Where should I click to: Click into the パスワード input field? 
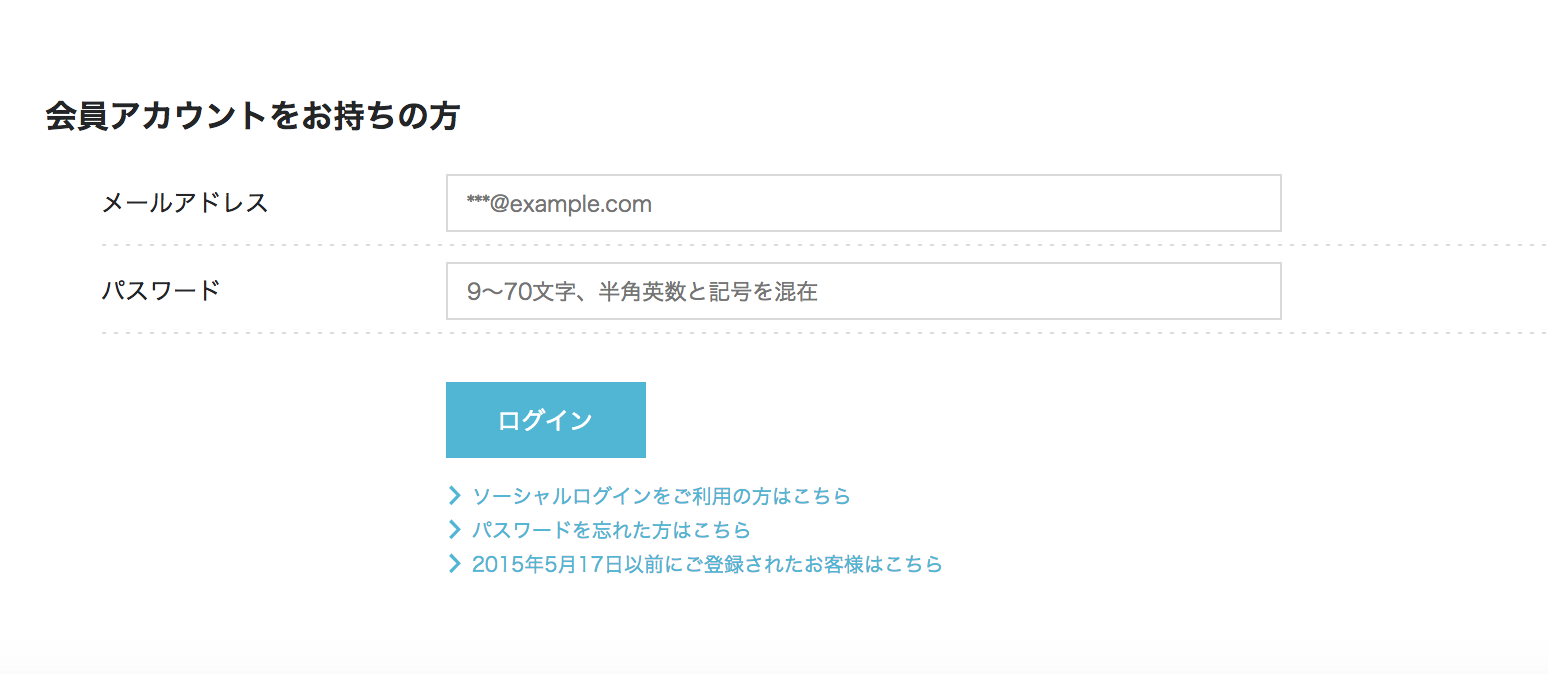(863, 291)
